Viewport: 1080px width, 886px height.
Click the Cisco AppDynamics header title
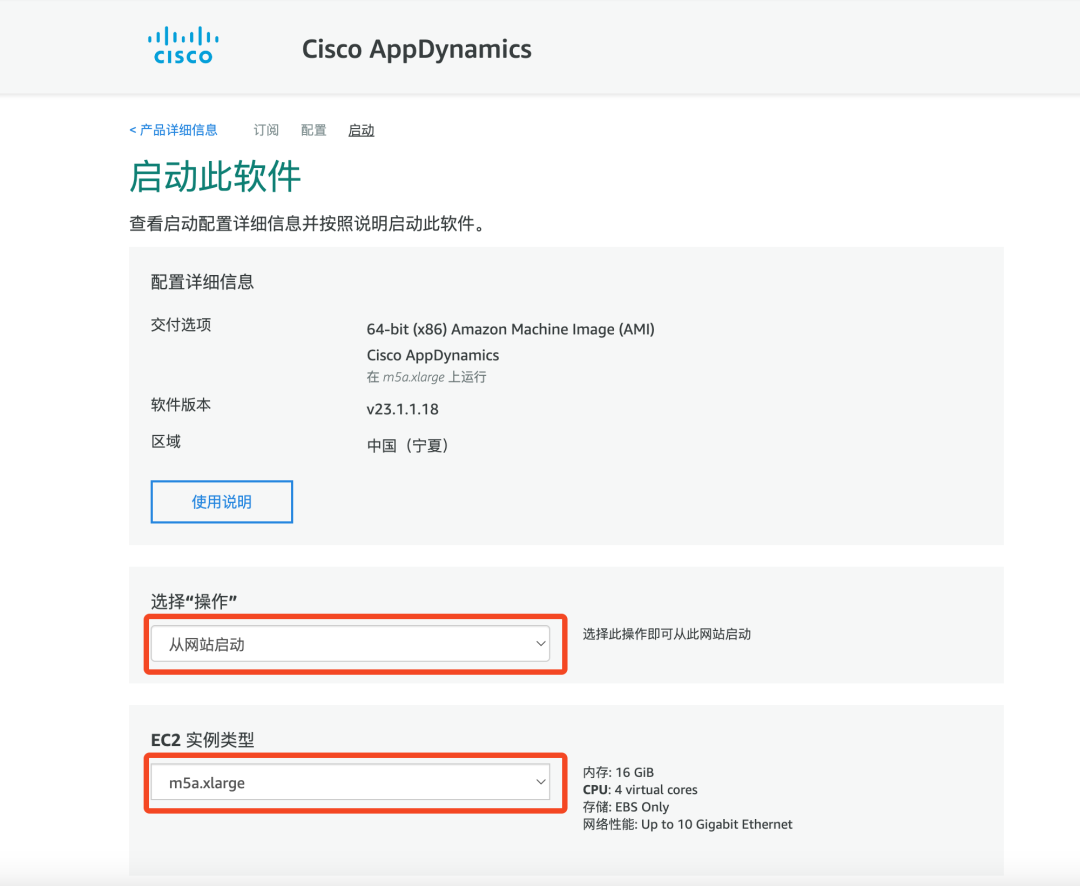(x=416, y=49)
